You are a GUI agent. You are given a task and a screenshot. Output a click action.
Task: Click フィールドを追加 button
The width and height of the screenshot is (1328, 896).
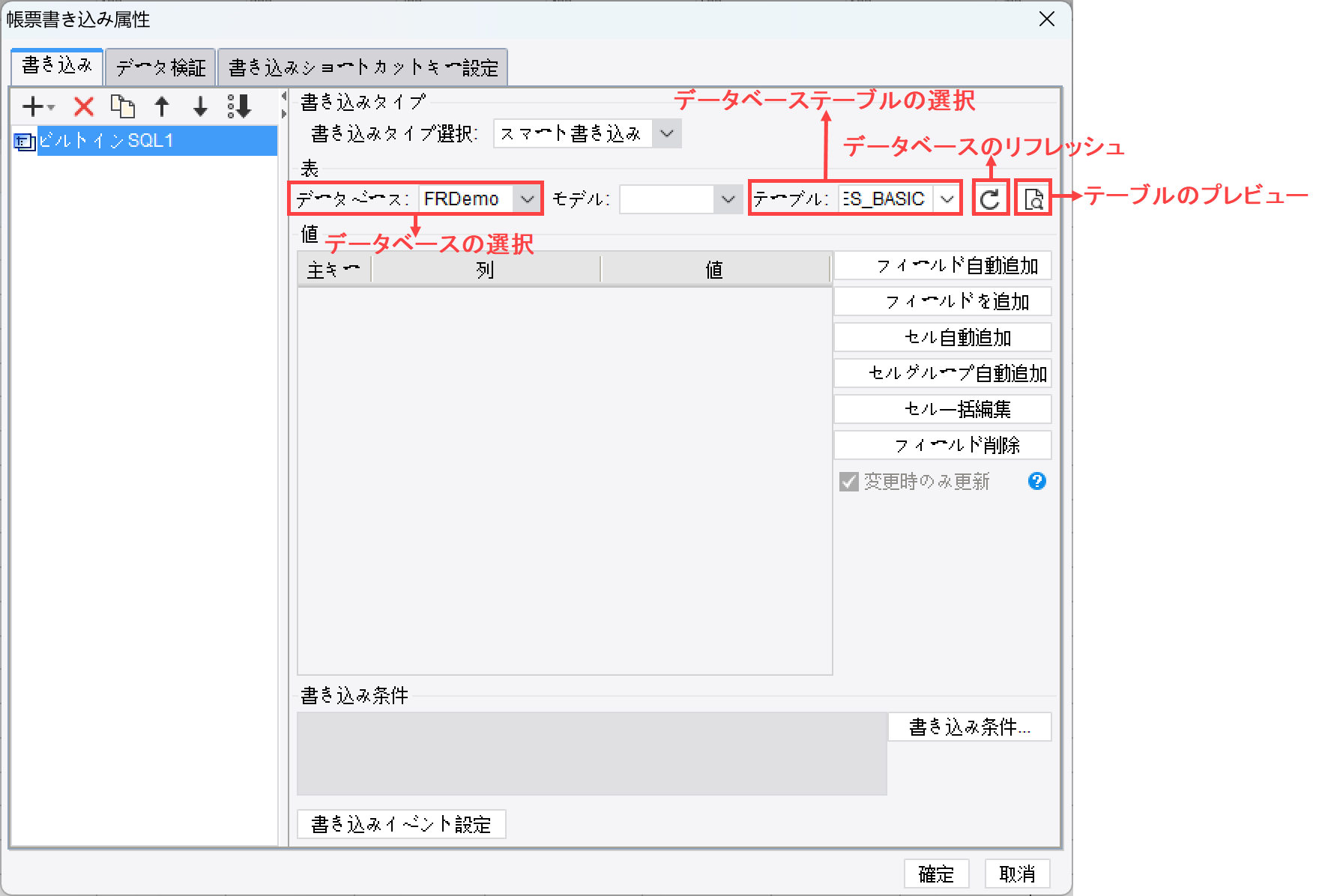pyautogui.click(x=943, y=301)
